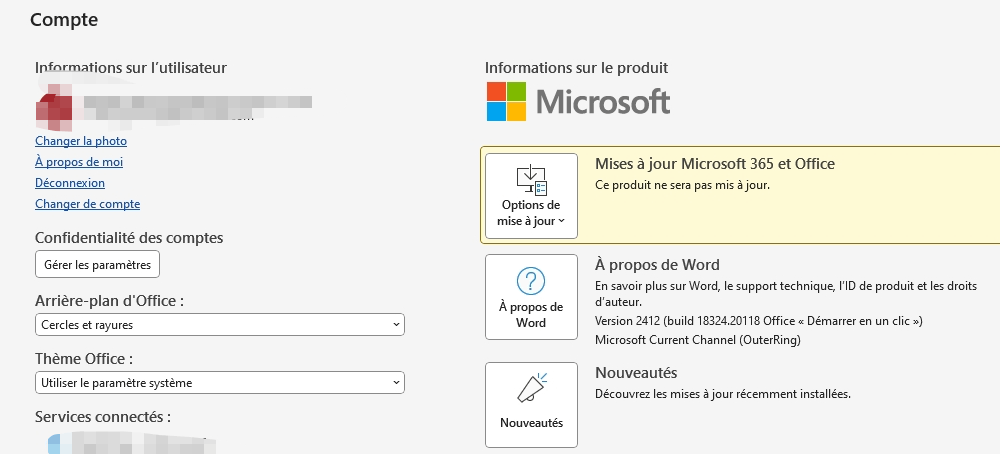Click the Informations sur le produit heading

pyautogui.click(x=577, y=68)
